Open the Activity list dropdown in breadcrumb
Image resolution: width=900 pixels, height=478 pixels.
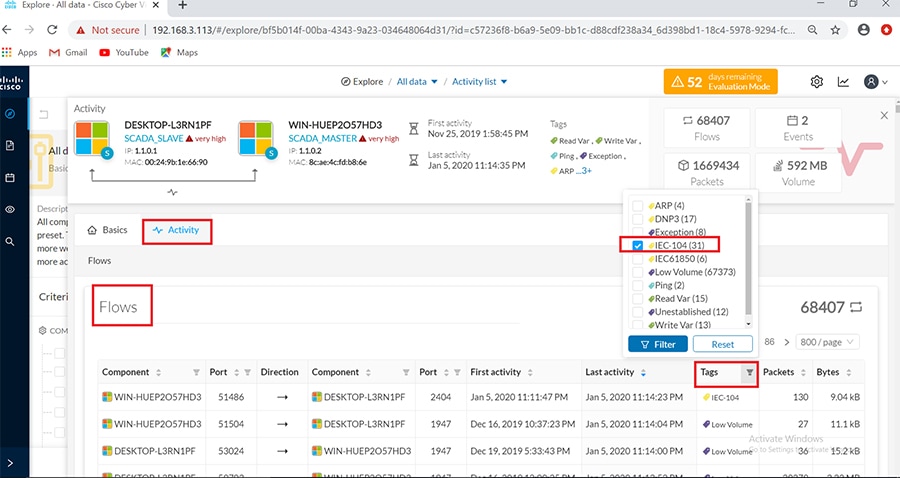480,81
